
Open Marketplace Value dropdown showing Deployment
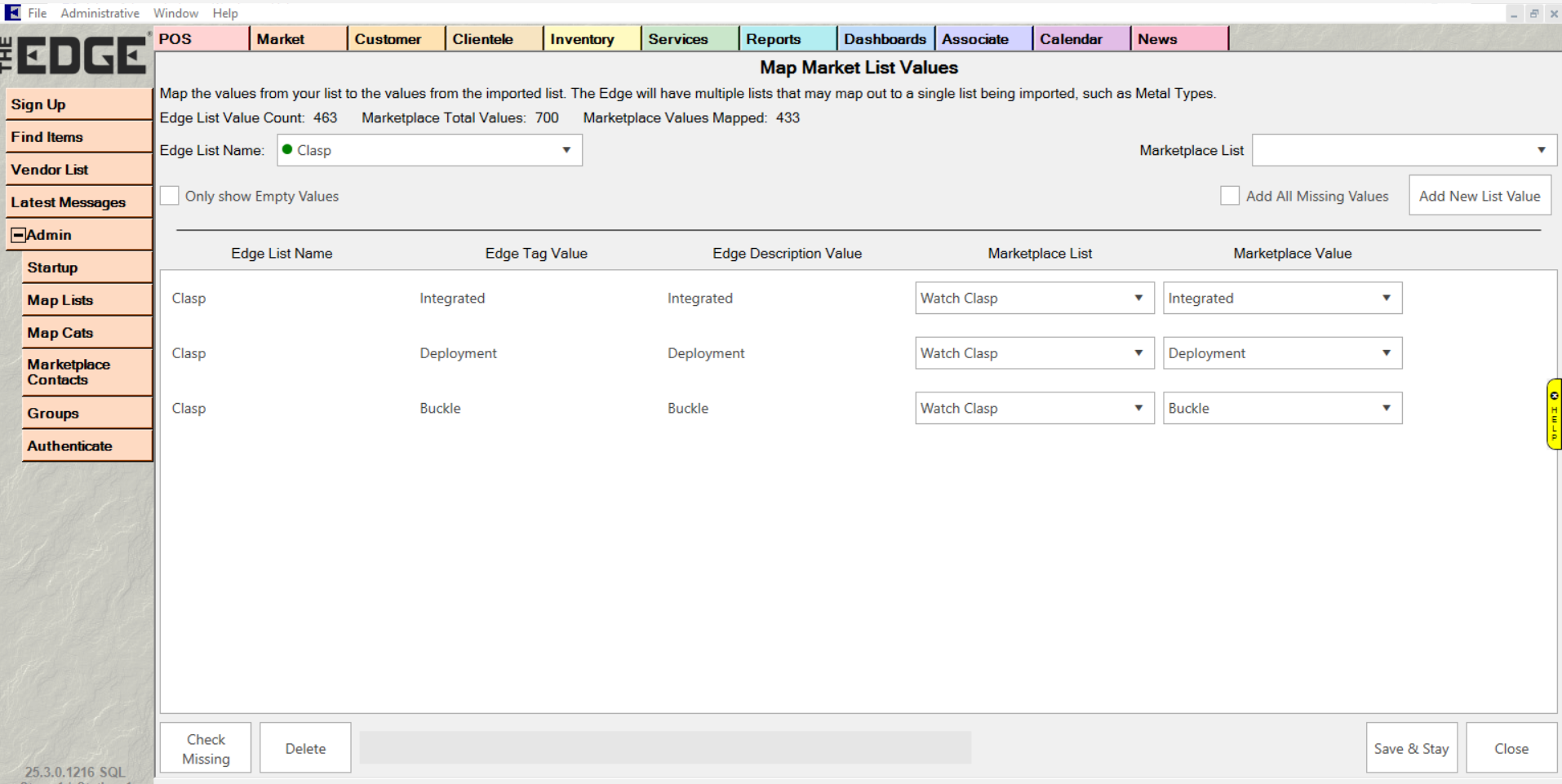click(x=1281, y=353)
